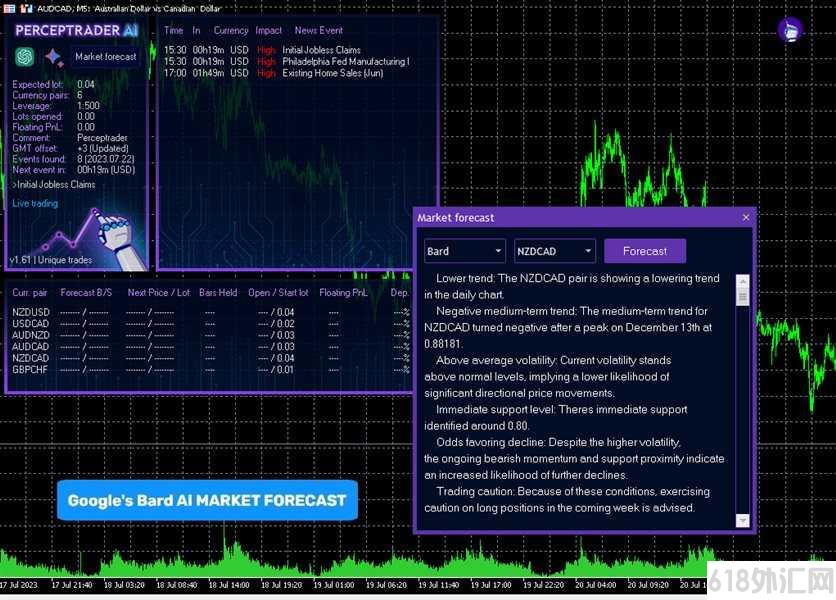Select the NZDCAD row in pairs table

211,358
